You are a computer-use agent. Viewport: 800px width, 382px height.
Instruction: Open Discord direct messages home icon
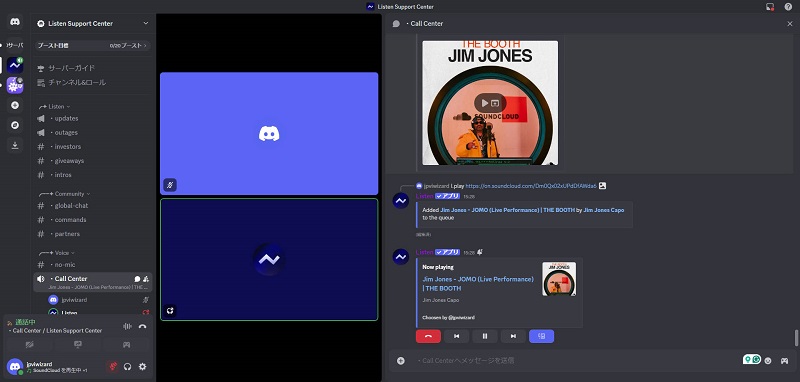[x=15, y=22]
